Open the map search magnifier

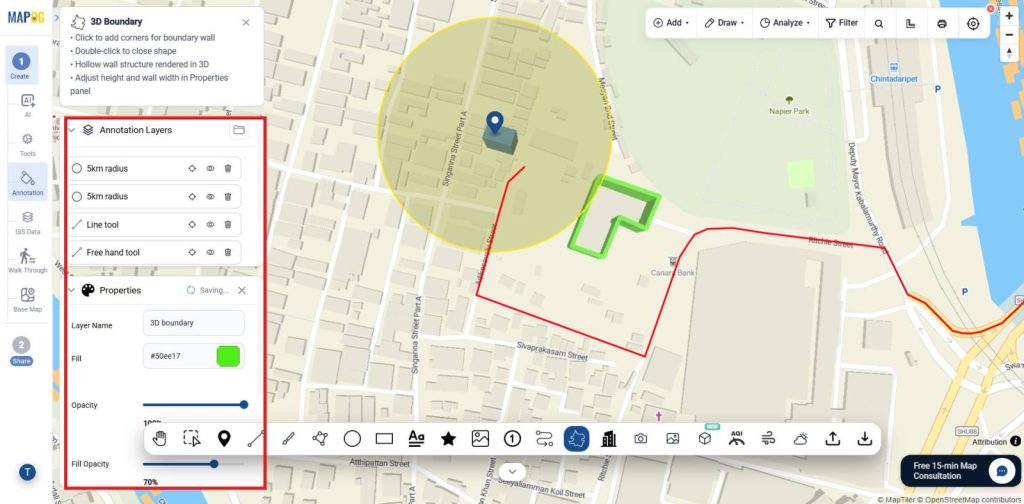point(879,23)
